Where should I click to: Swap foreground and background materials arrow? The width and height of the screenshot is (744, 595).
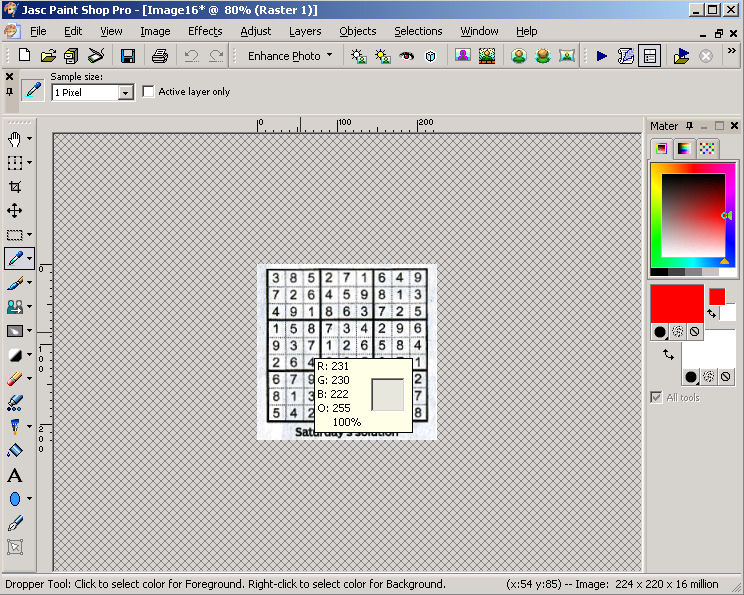tap(711, 313)
